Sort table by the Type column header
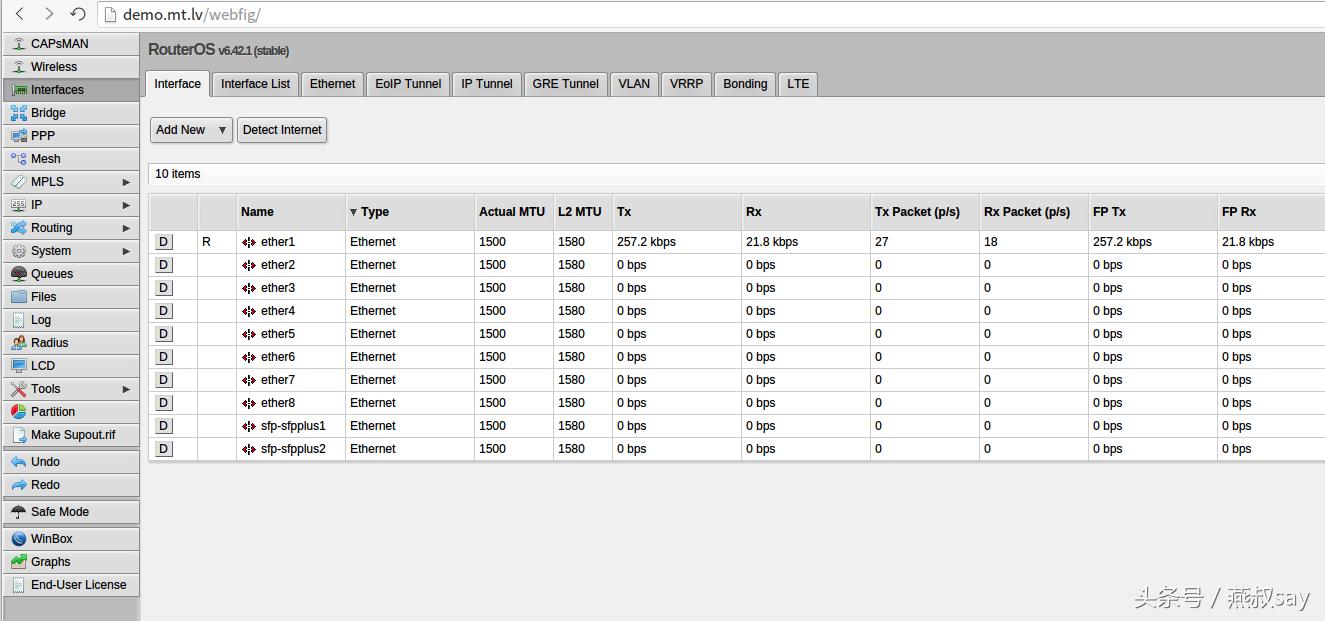 click(375, 212)
